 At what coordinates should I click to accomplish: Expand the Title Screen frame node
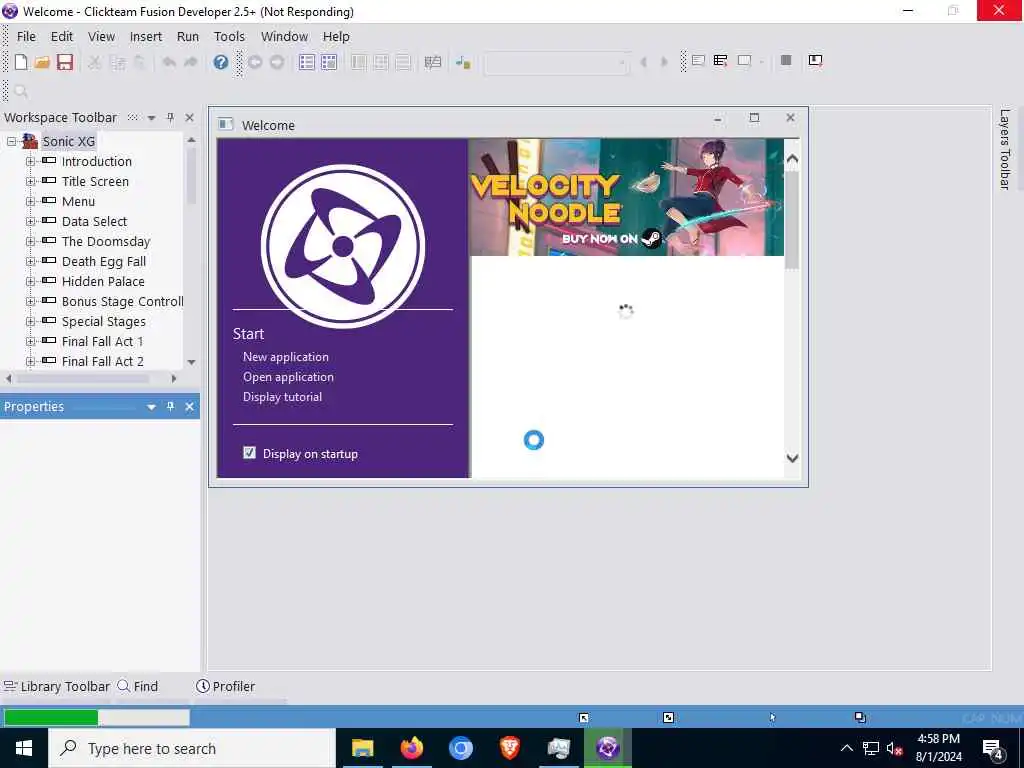(x=30, y=181)
